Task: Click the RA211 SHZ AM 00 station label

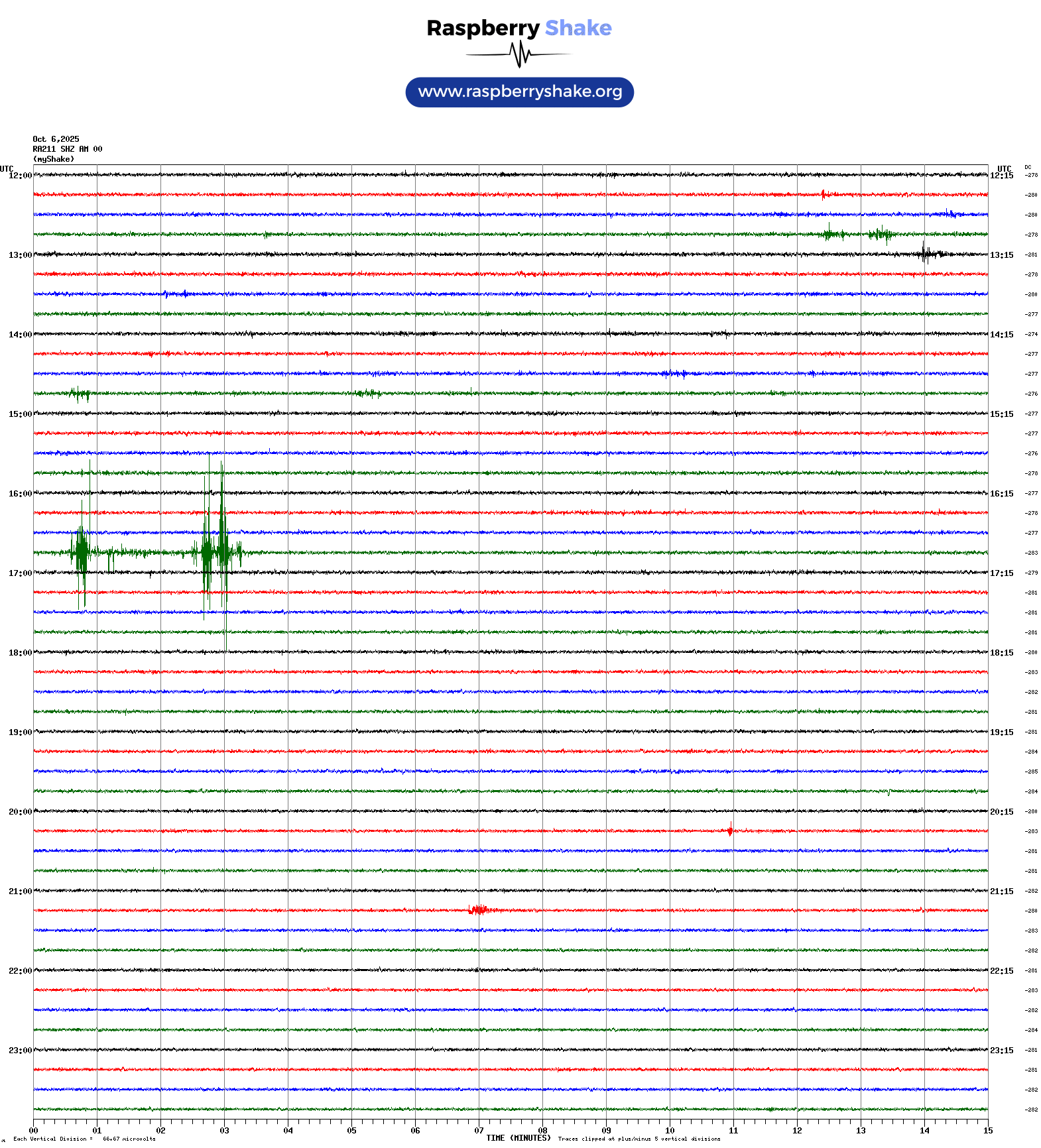Action: pos(67,149)
